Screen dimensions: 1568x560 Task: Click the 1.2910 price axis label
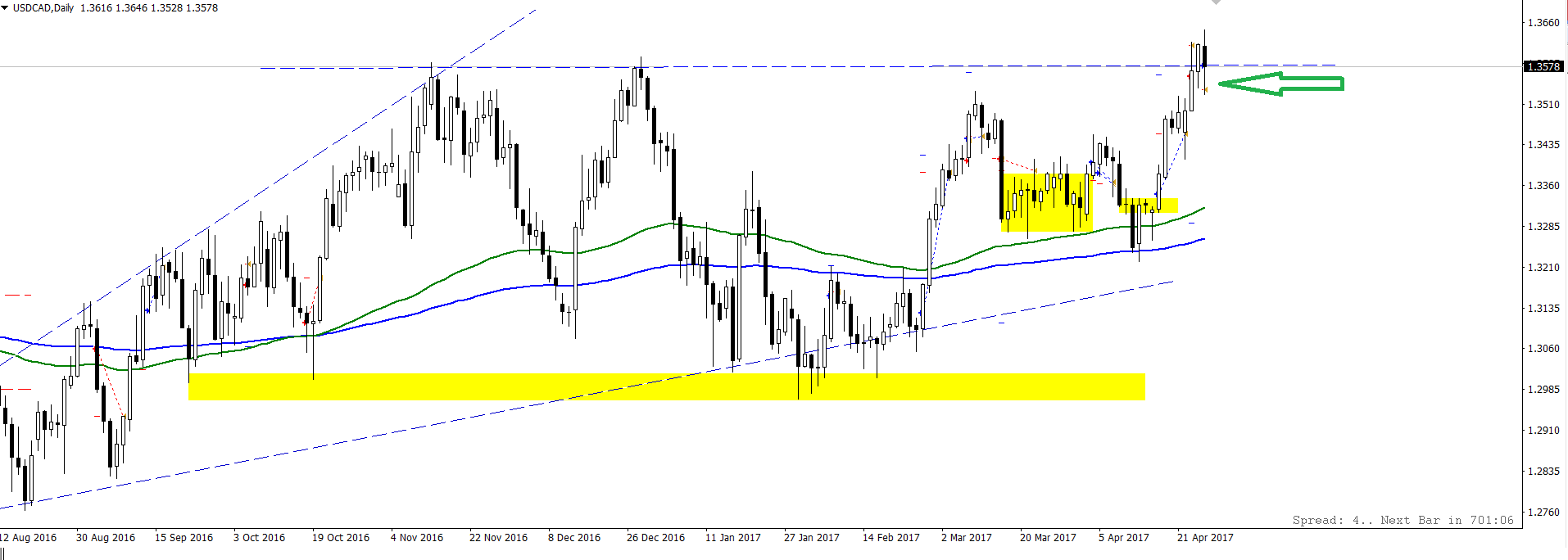(x=1543, y=431)
